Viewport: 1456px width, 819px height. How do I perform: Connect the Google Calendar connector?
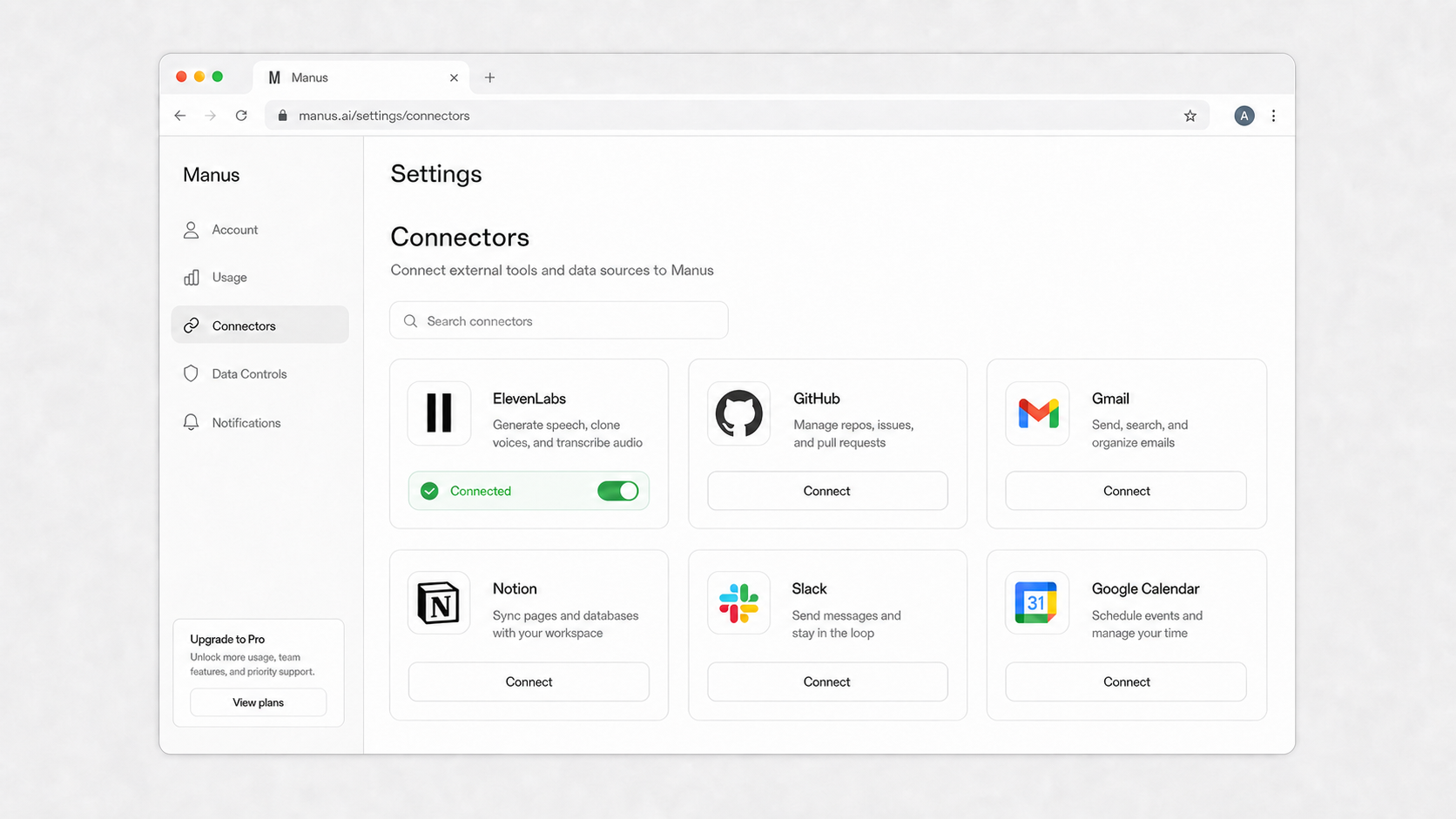point(1126,681)
